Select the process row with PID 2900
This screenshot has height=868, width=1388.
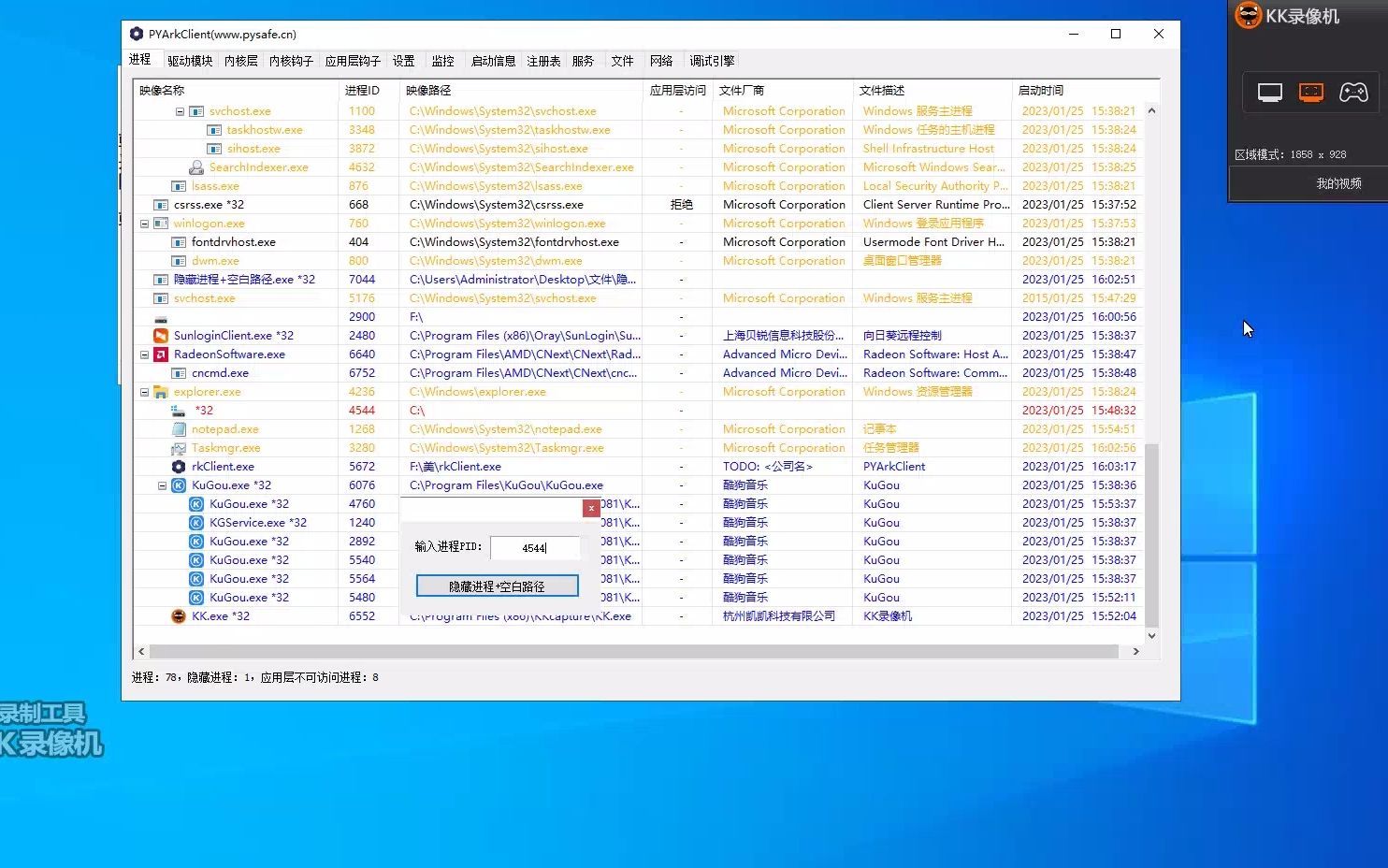click(x=641, y=317)
